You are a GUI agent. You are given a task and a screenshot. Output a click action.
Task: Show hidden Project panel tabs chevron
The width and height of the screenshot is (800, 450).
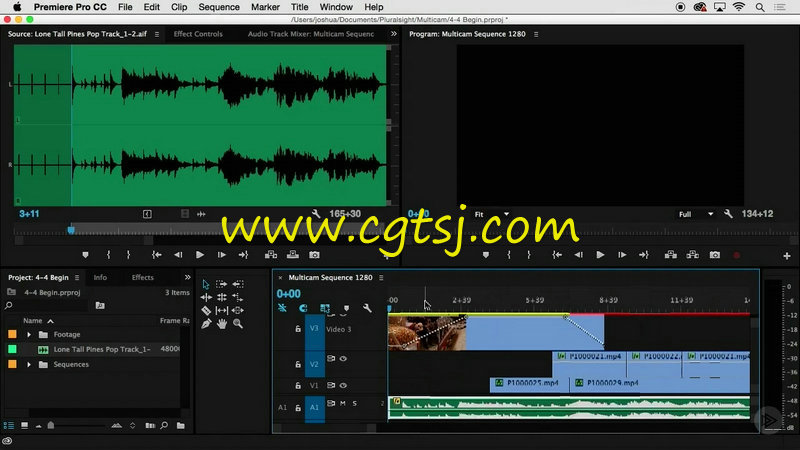pos(188,277)
